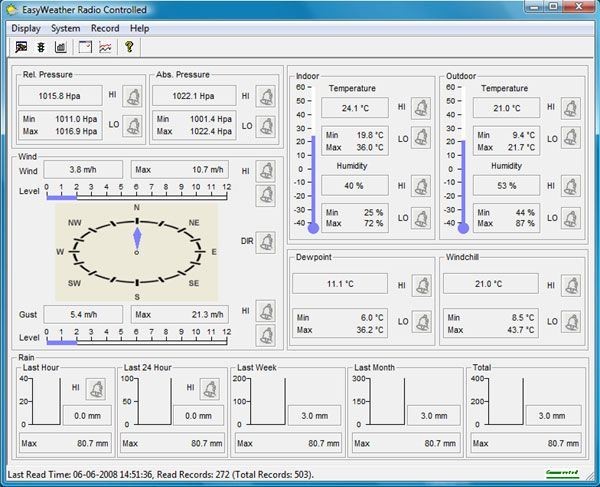Click the 11.1 °C dewpoint value

coord(340,284)
